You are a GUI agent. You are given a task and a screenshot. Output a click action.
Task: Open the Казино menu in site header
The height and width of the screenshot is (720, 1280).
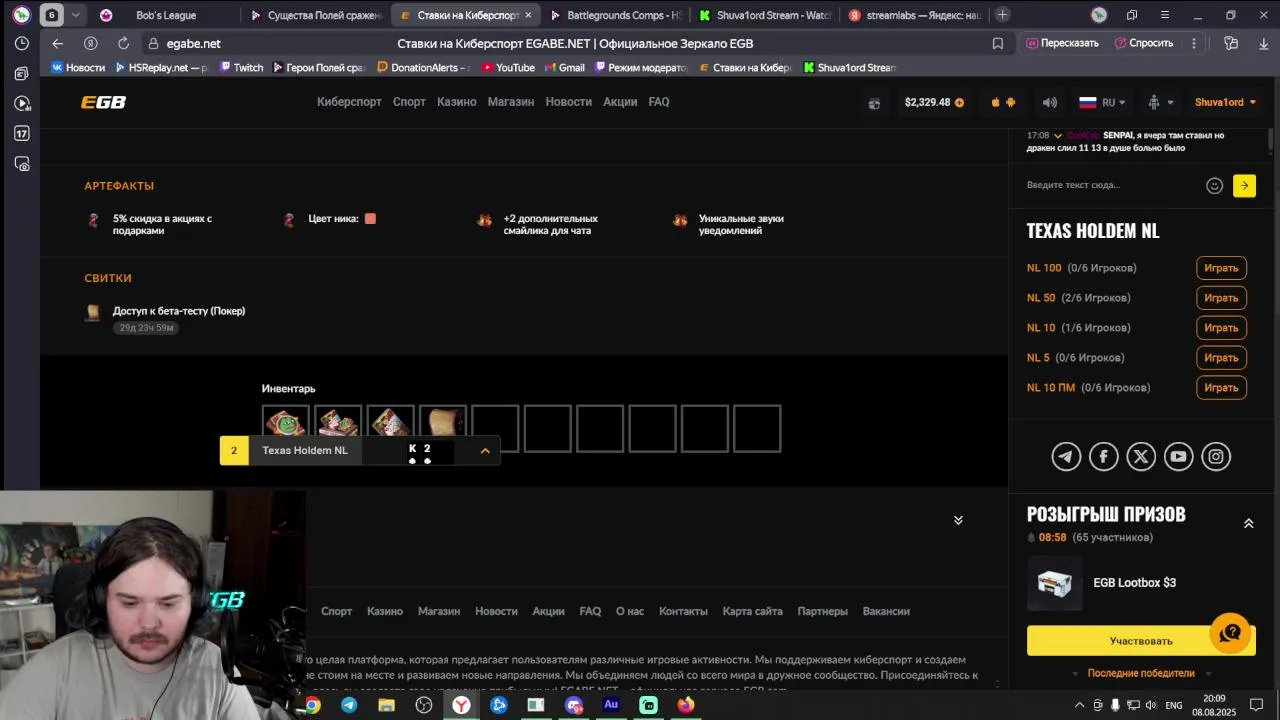[x=457, y=102]
